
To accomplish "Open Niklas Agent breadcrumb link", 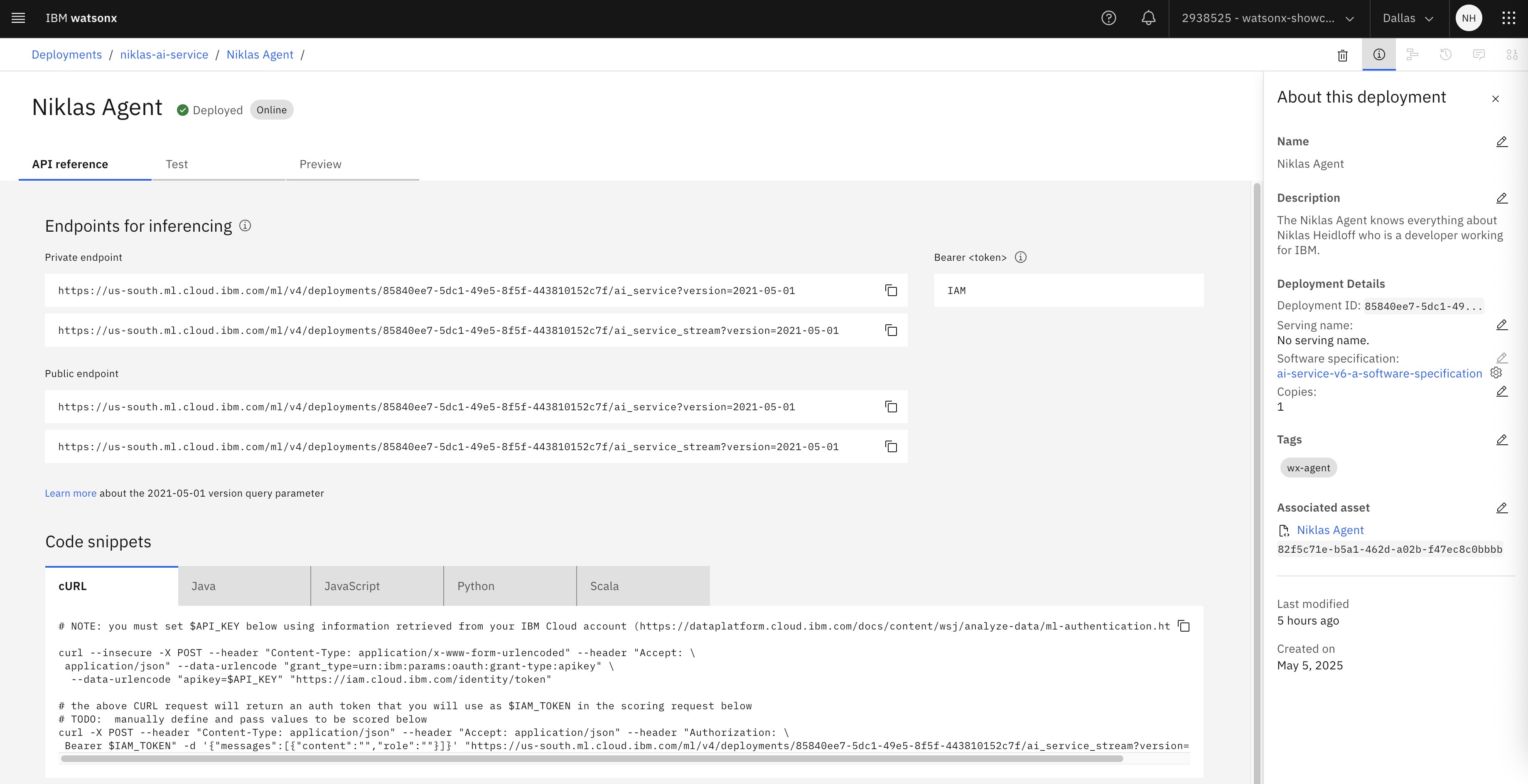I will [x=260, y=54].
